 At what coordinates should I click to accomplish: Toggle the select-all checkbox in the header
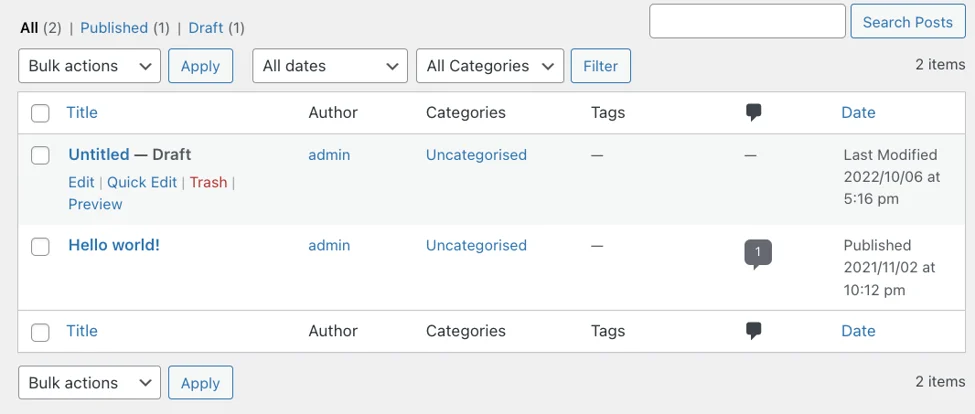(40, 113)
